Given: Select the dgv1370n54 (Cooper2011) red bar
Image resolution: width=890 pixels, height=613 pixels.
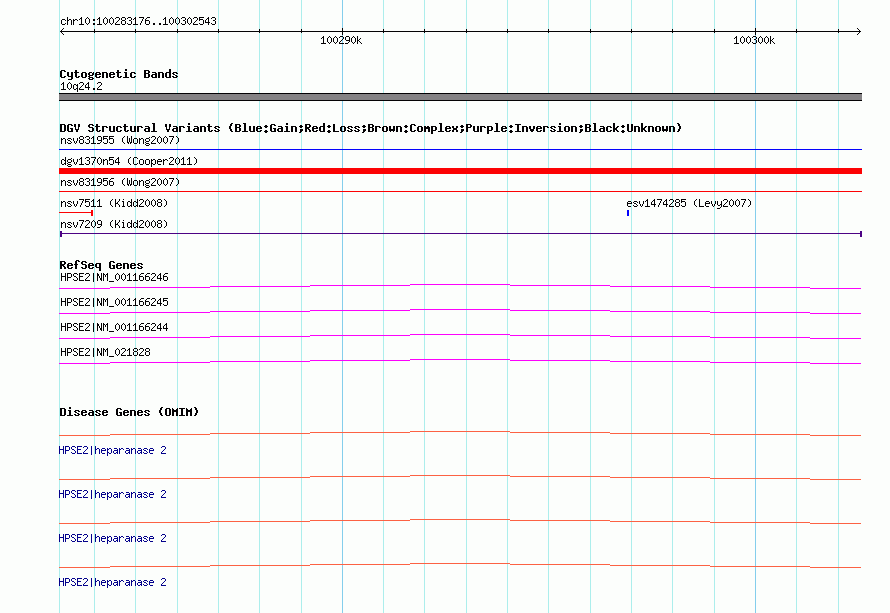Looking at the screenshot, I should 460,171.
